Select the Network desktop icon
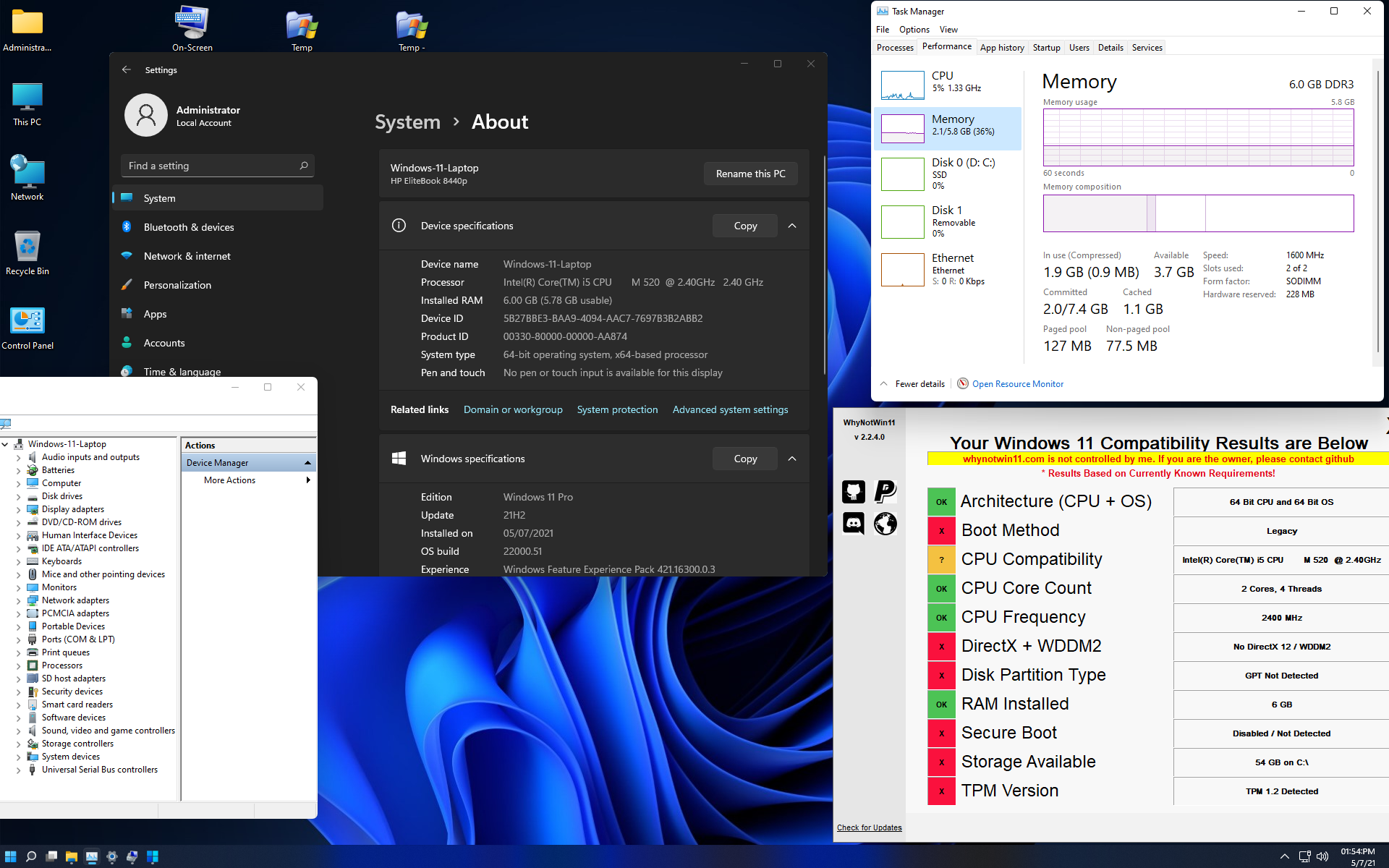Viewport: 1389px width, 868px height. (27, 179)
